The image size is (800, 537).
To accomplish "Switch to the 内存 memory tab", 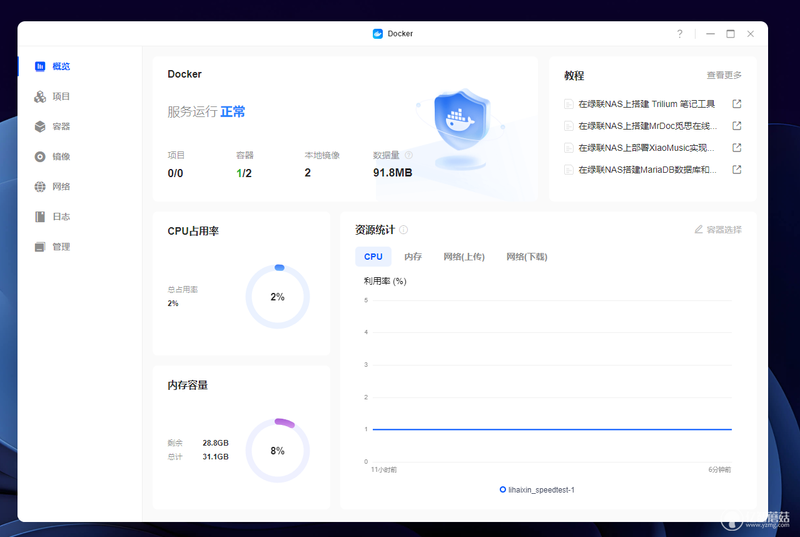I will pyautogui.click(x=413, y=257).
